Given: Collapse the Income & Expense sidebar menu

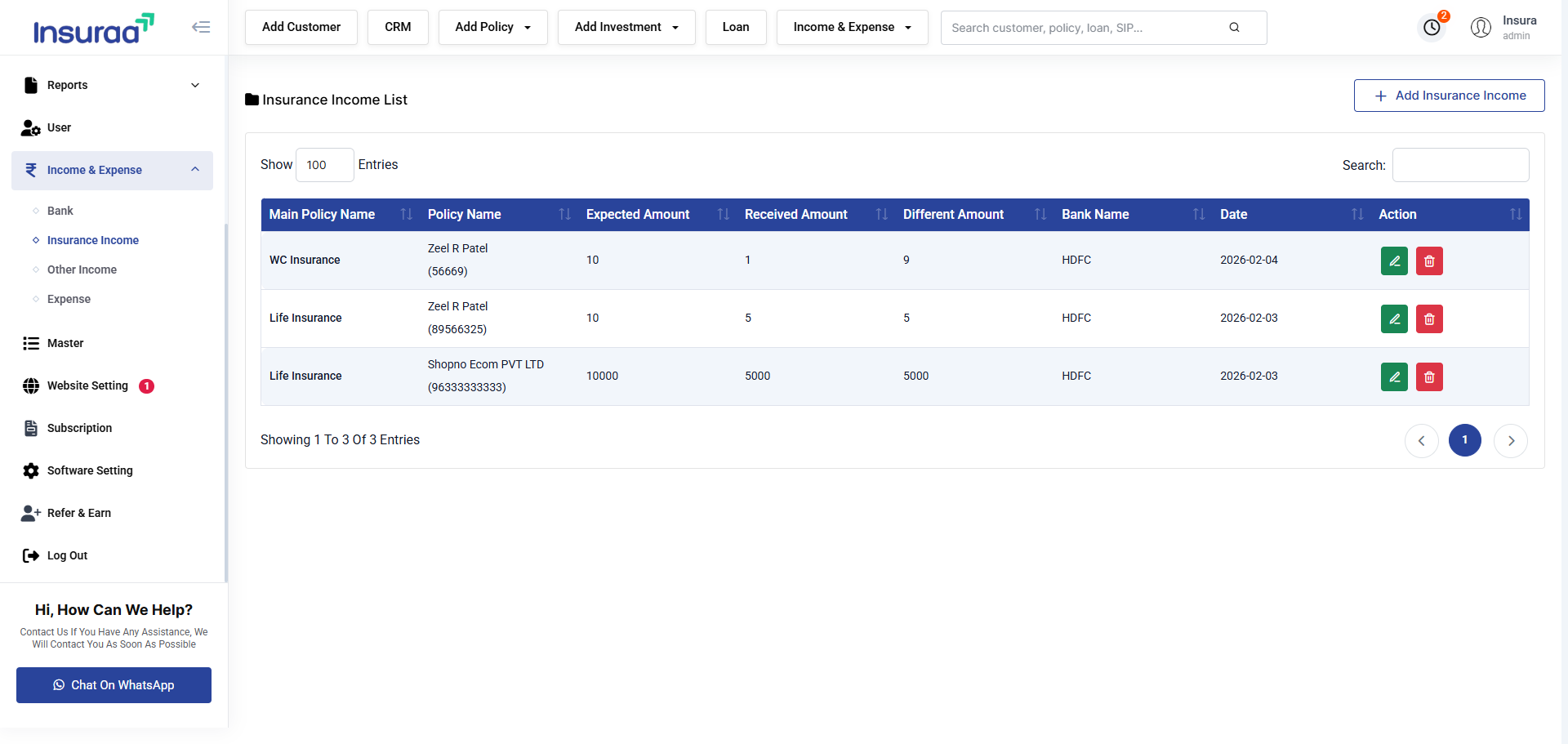Looking at the screenshot, I should click(113, 170).
